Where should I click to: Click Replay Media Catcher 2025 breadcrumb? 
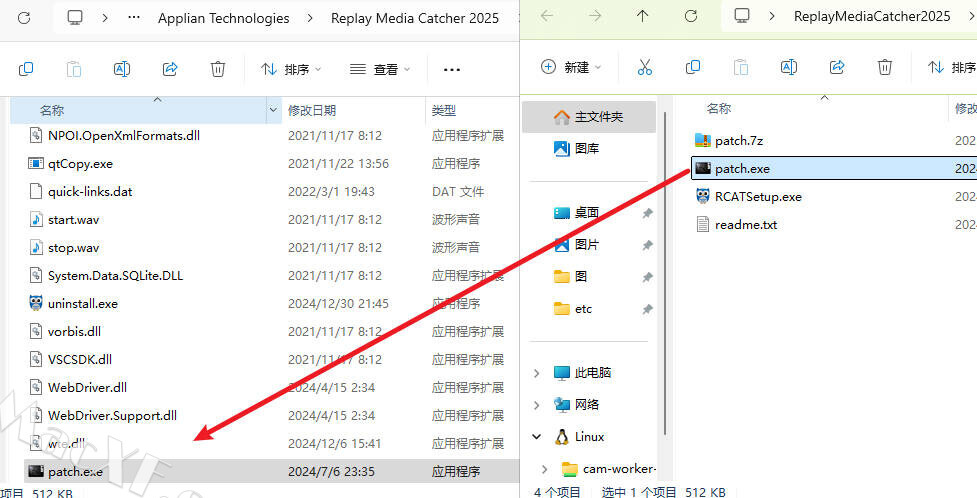[x=414, y=18]
